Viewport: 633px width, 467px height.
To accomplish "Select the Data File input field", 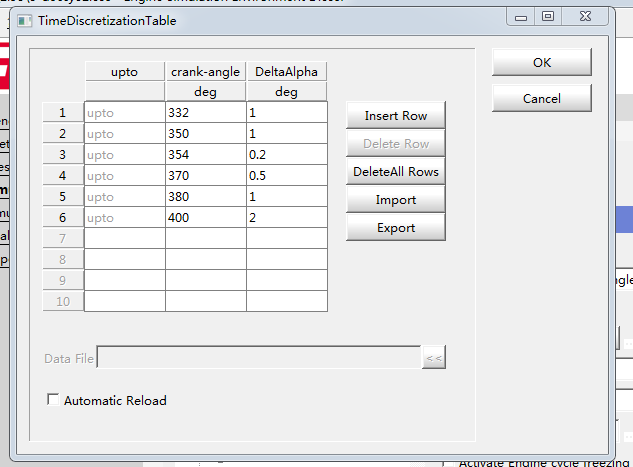I will pyautogui.click(x=258, y=358).
